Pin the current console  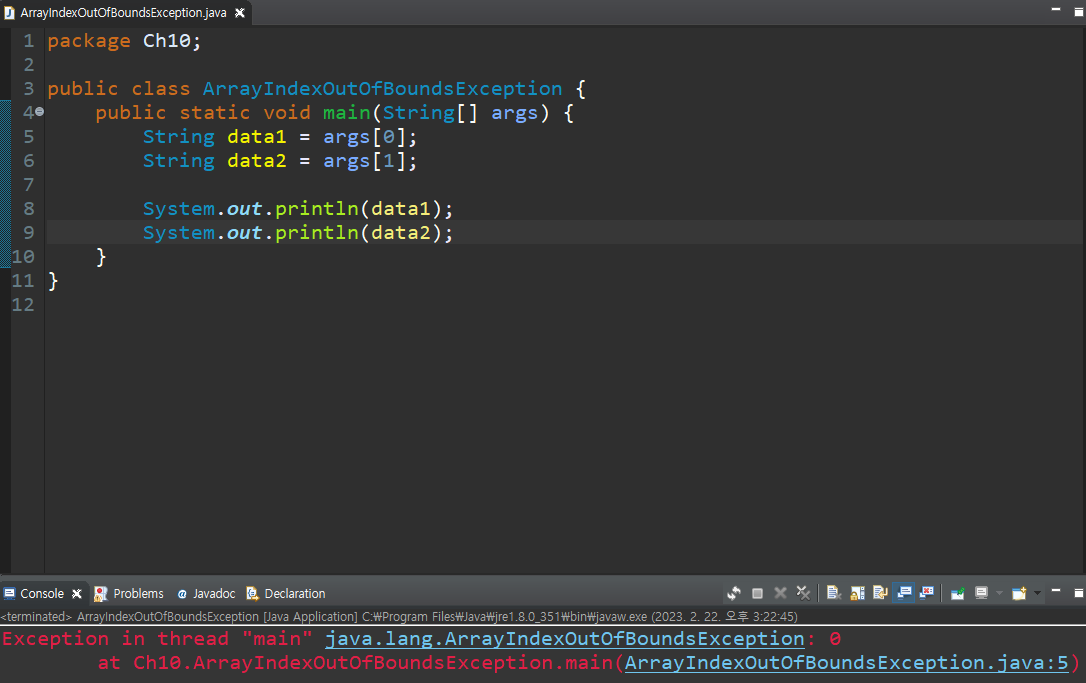tap(958, 593)
